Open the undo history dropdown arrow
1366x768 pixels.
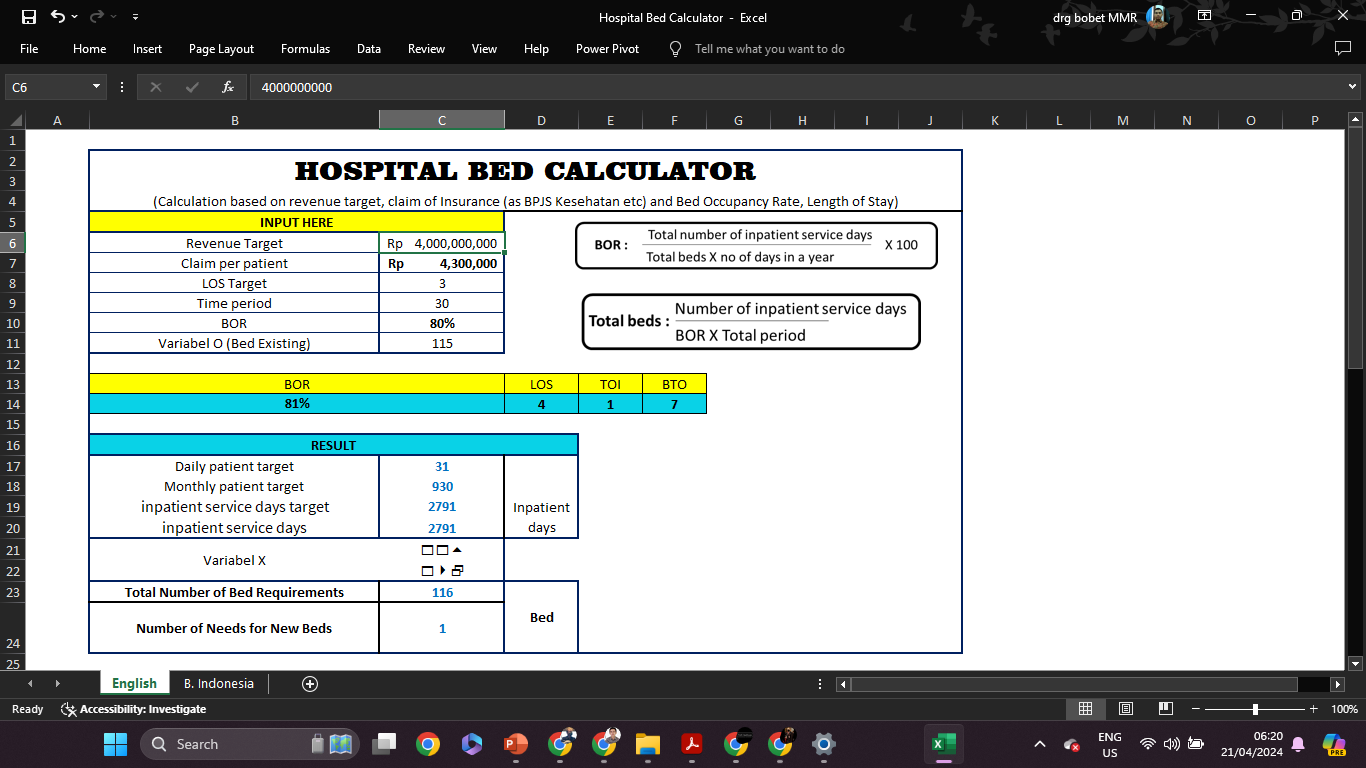click(x=75, y=17)
